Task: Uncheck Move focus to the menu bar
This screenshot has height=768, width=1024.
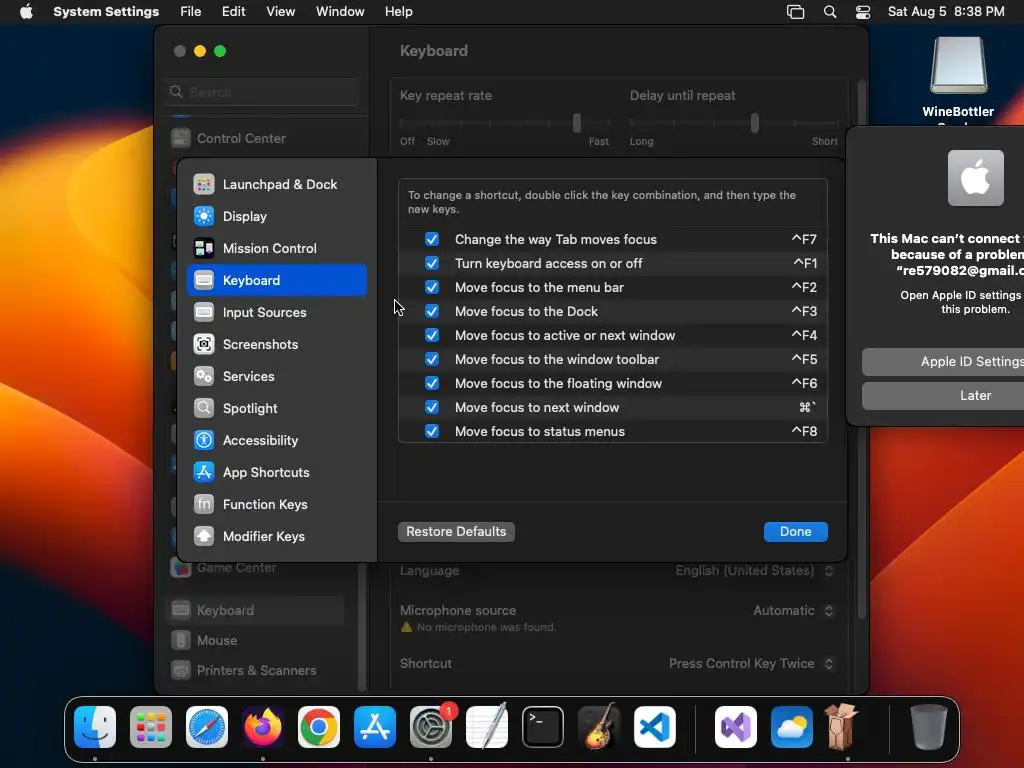Action: pos(432,287)
